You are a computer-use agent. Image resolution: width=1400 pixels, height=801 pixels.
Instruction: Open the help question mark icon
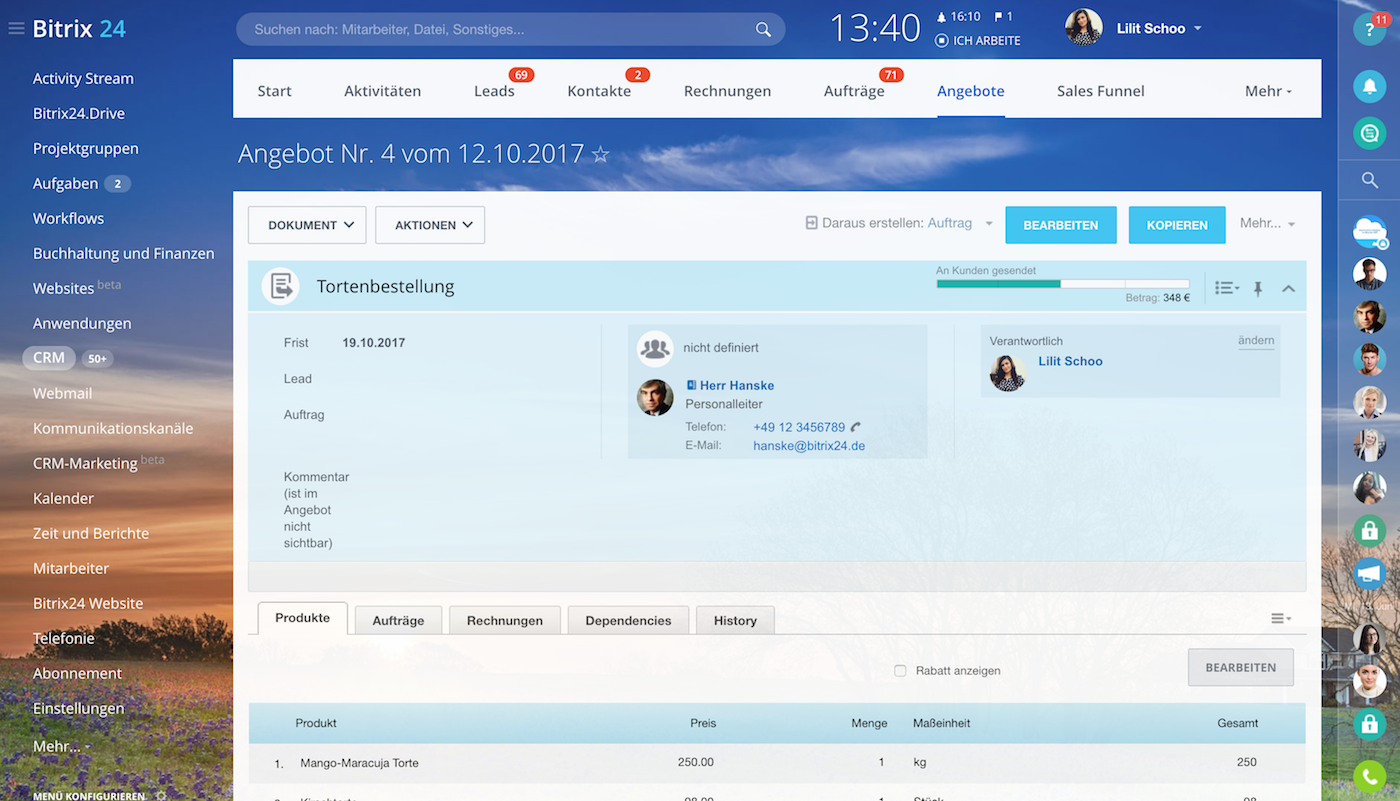(x=1368, y=29)
